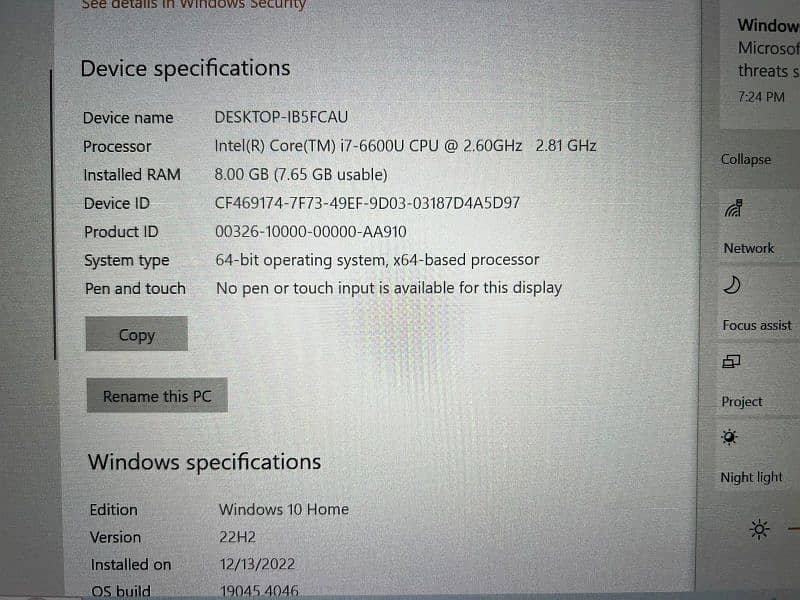Click the Rename this PC button

point(157,395)
